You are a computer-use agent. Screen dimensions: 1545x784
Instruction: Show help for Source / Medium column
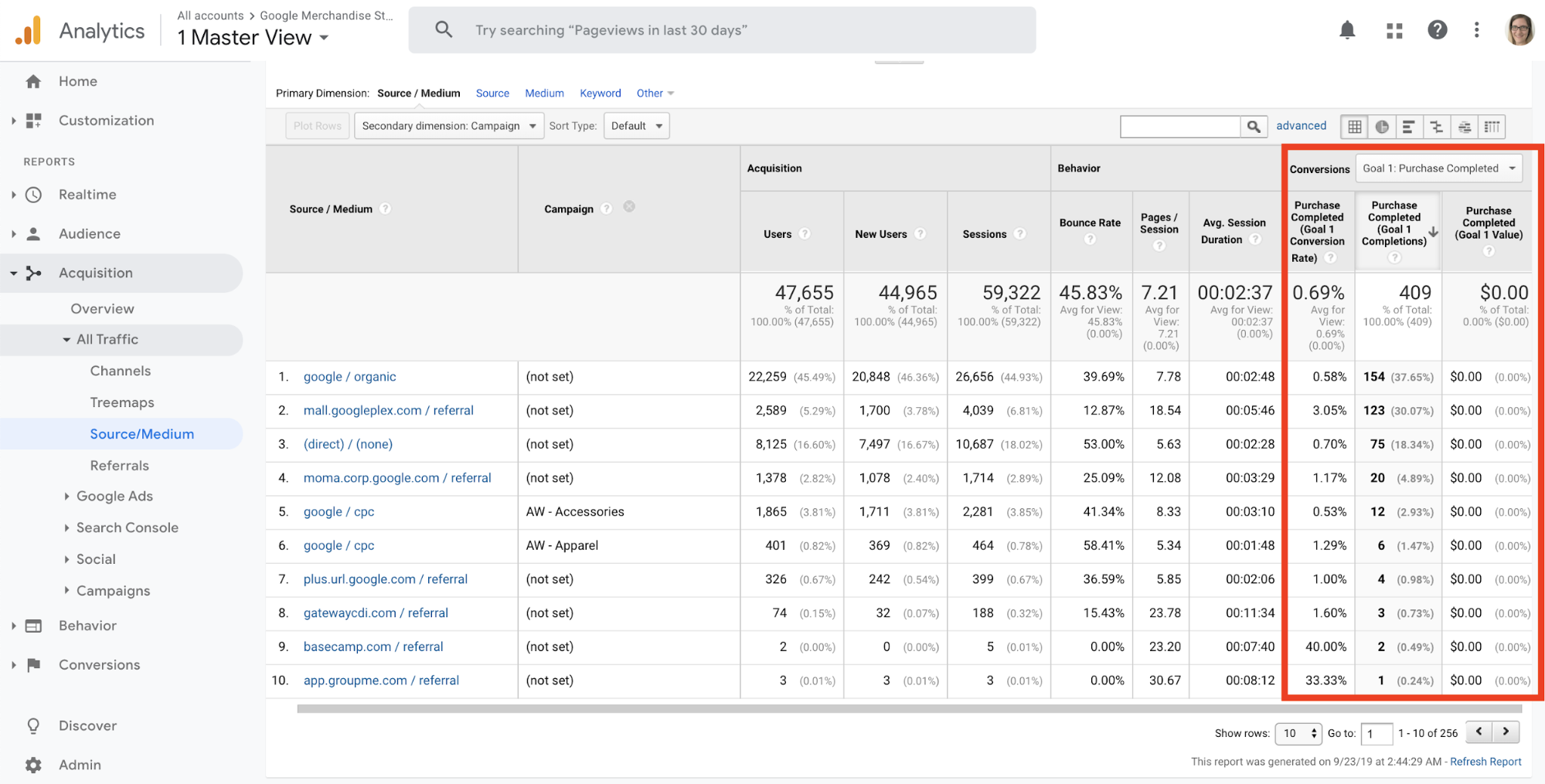point(385,209)
